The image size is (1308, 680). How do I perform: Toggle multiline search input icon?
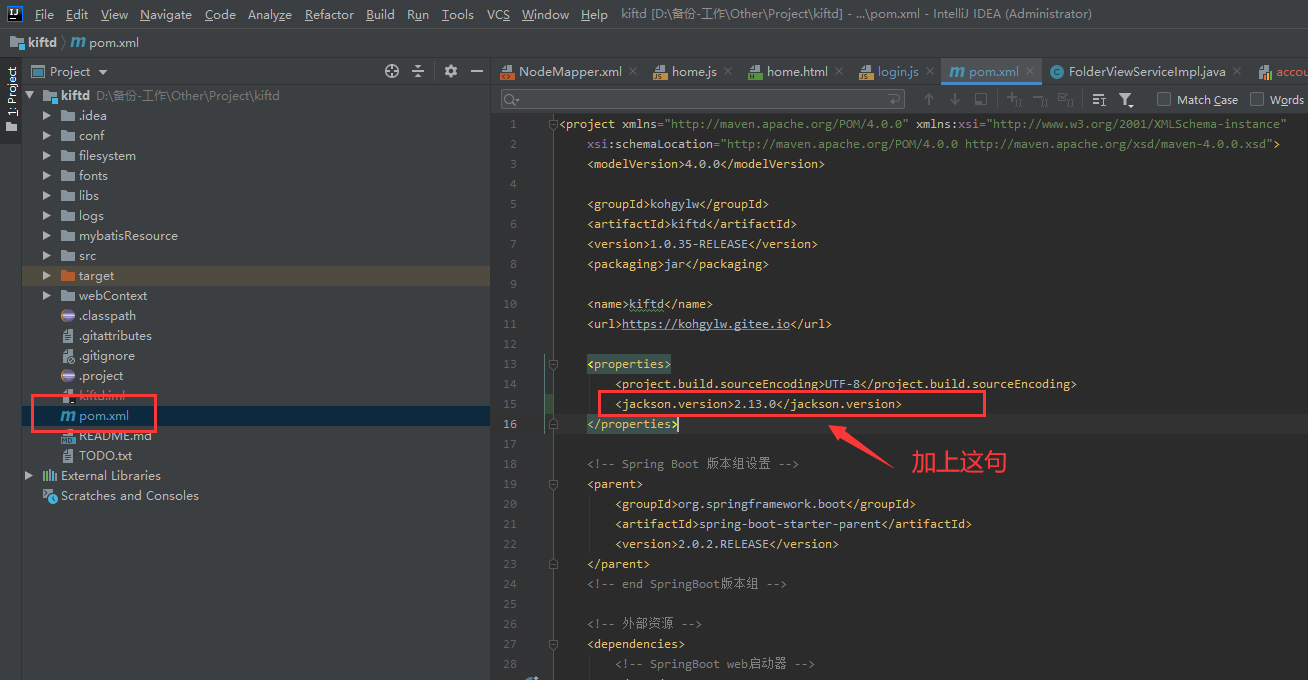click(1099, 99)
